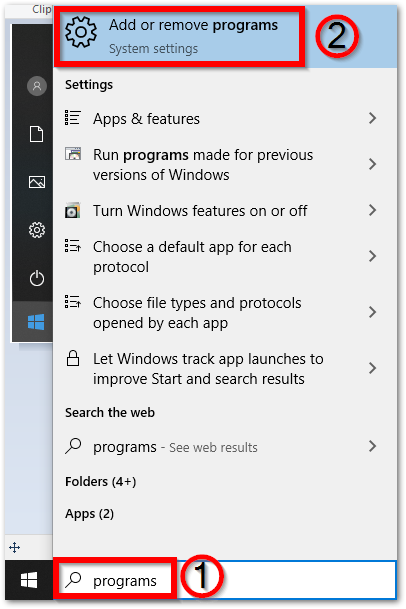Focus the search box containing programs
Image resolution: width=406 pixels, height=609 pixels.
pos(225,580)
